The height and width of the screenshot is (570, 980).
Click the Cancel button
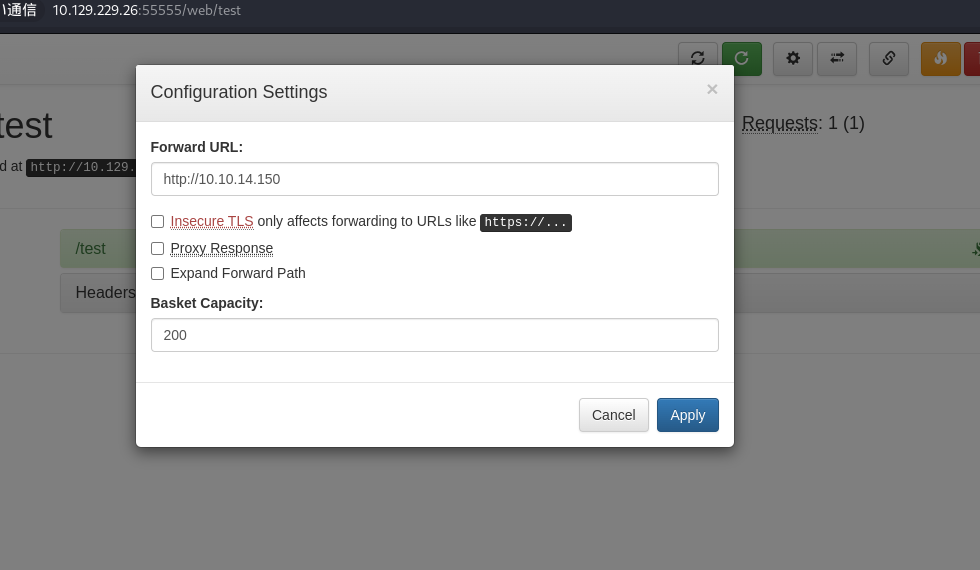click(x=613, y=415)
